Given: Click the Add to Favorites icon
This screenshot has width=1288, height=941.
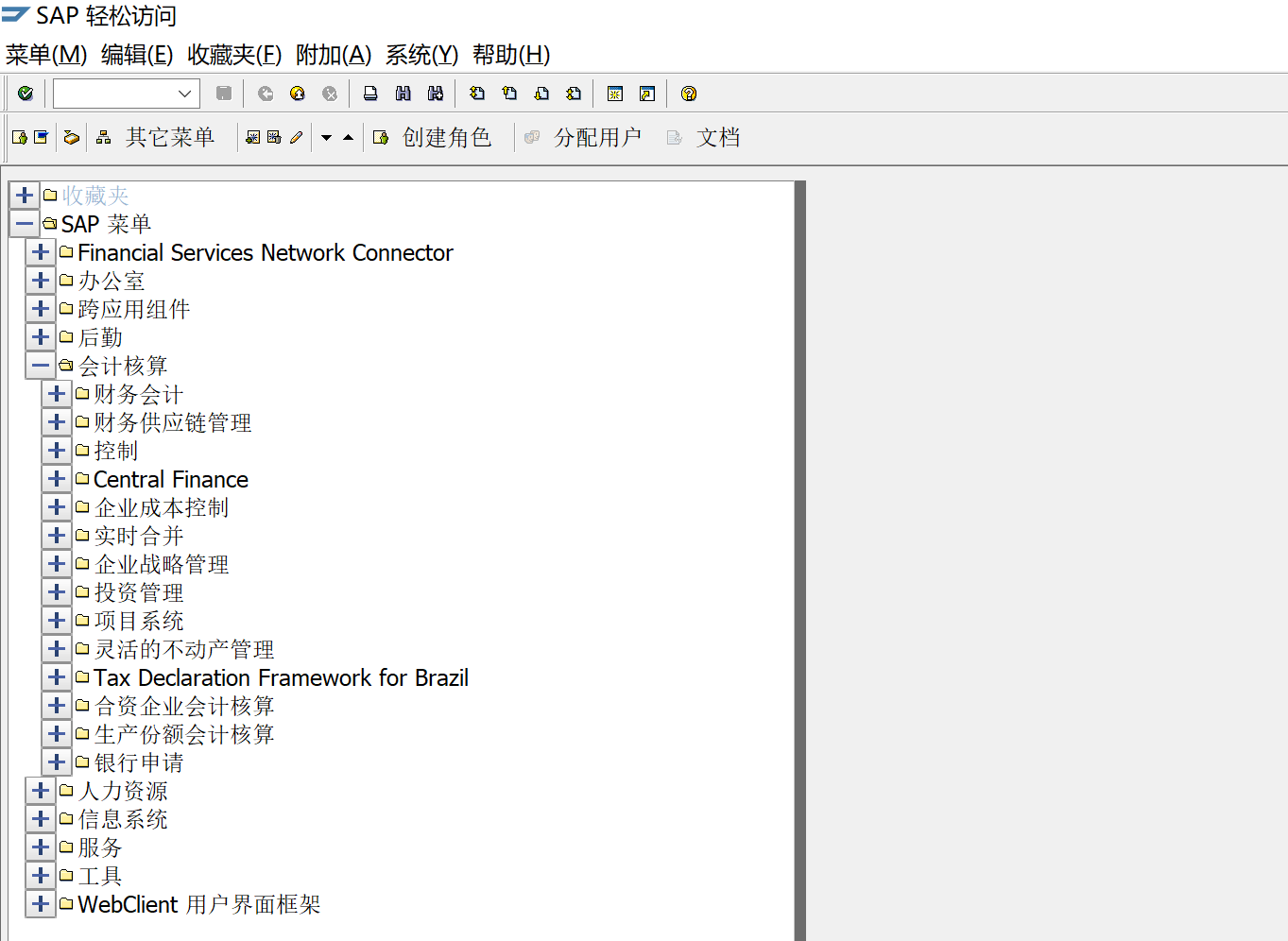Looking at the screenshot, I should point(252,138).
